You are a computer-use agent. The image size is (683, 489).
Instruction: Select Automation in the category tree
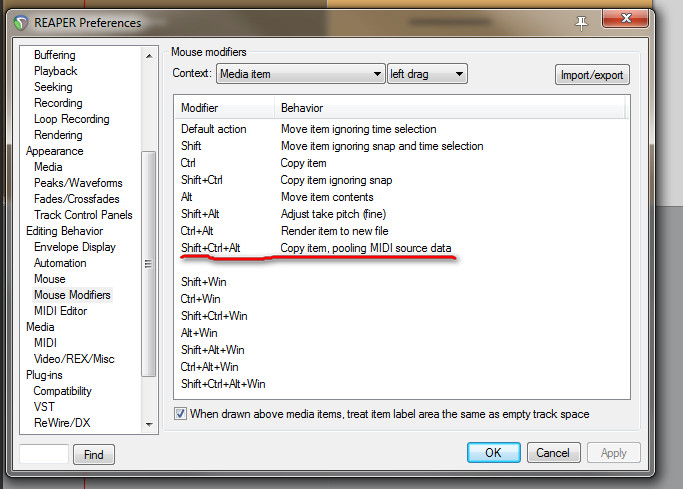coord(60,263)
